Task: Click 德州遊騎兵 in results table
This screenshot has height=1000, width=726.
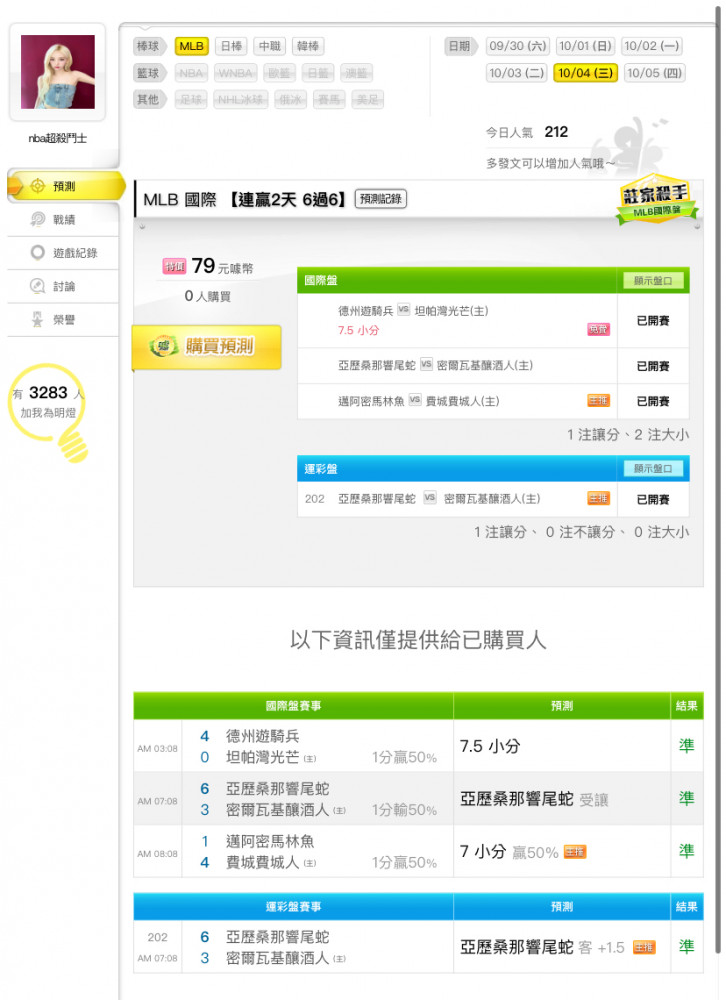Action: point(262,736)
